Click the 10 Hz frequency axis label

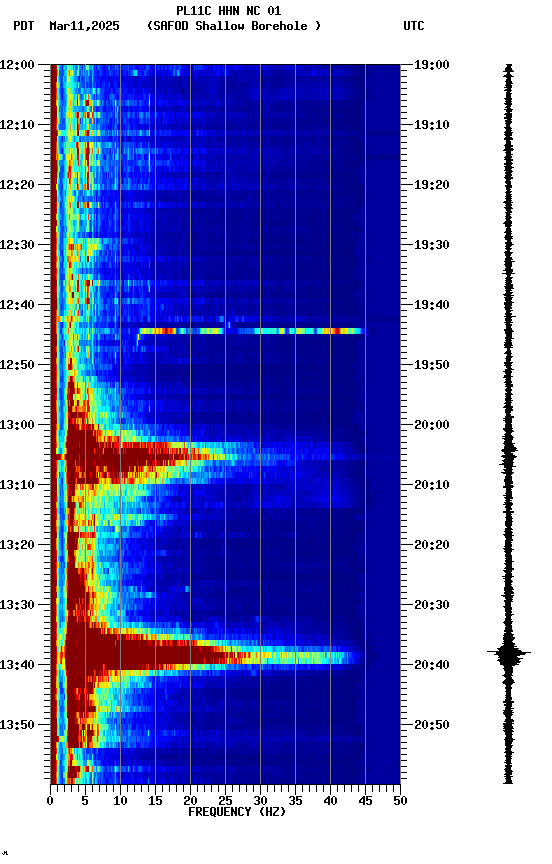pyautogui.click(x=120, y=801)
